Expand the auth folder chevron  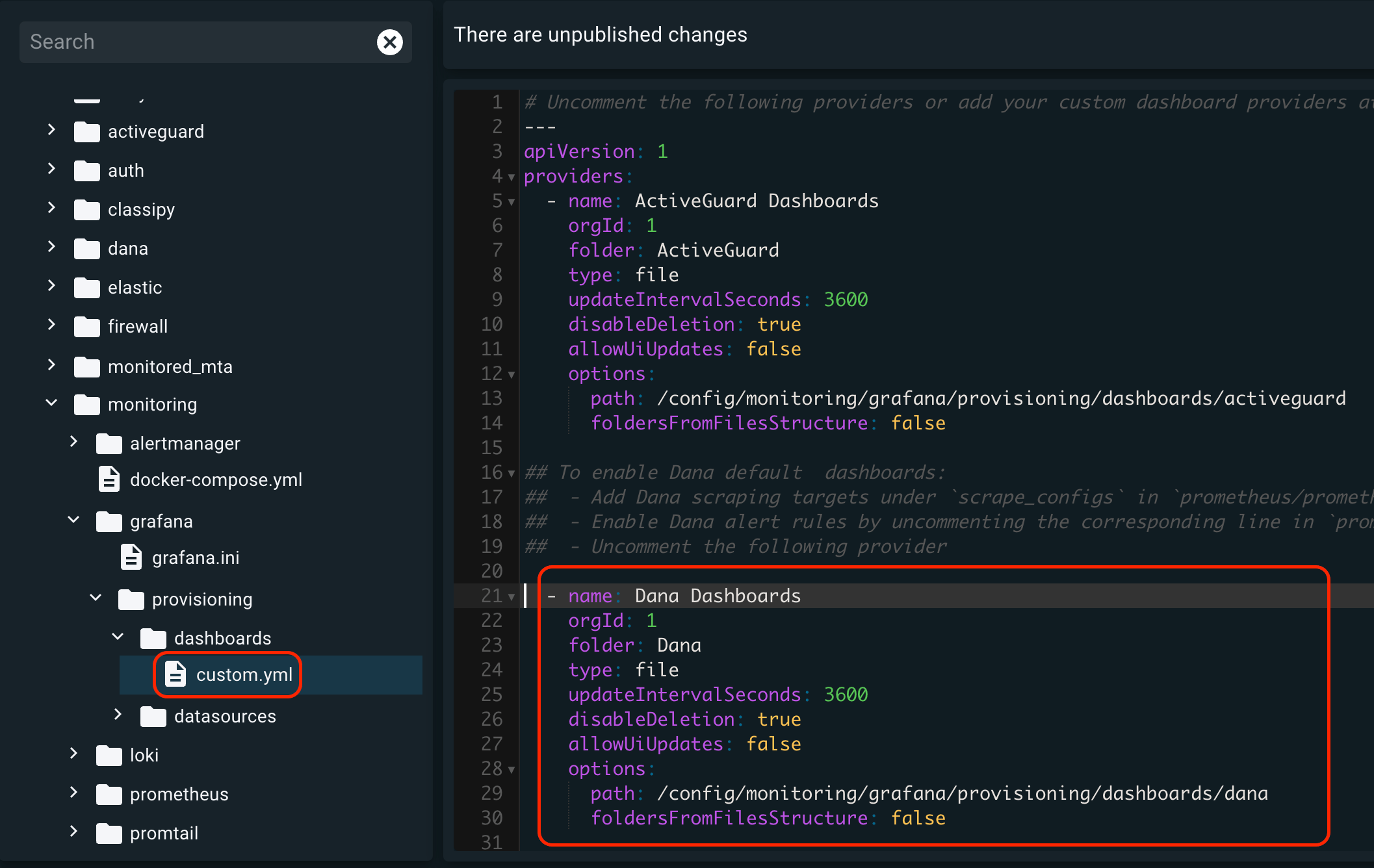[52, 170]
